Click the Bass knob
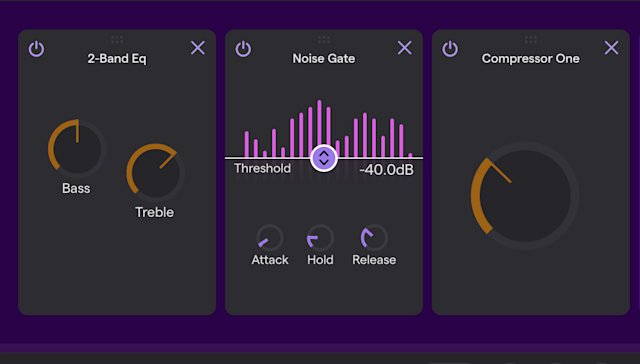This screenshot has height=364, width=640. point(77,149)
